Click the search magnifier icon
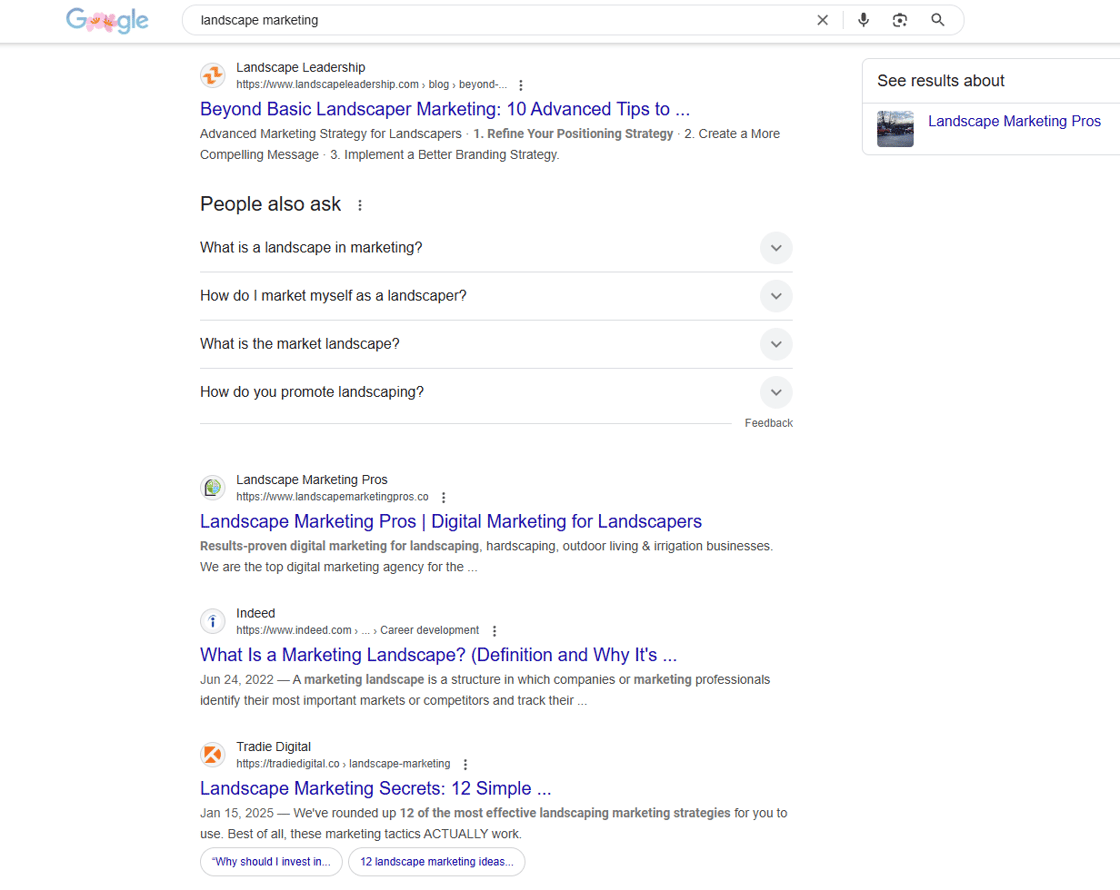1120x890 pixels. tap(937, 19)
